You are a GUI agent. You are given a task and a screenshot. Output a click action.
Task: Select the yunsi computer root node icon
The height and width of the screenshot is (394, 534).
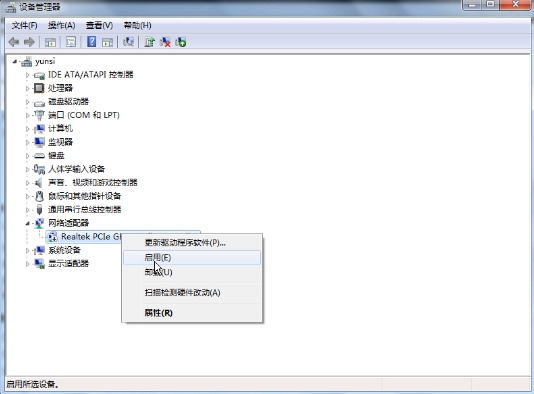pyautogui.click(x=26, y=62)
